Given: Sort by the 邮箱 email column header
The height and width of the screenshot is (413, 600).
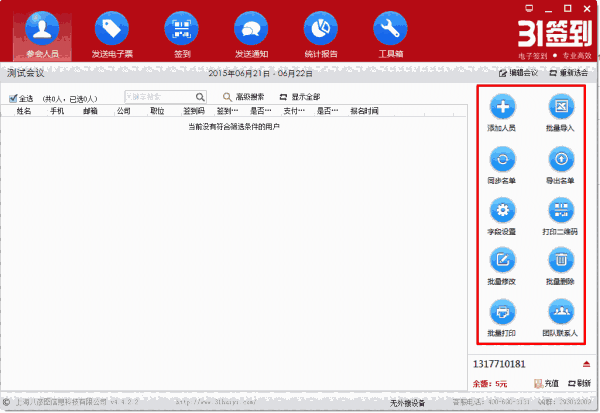Looking at the screenshot, I should [x=90, y=111].
